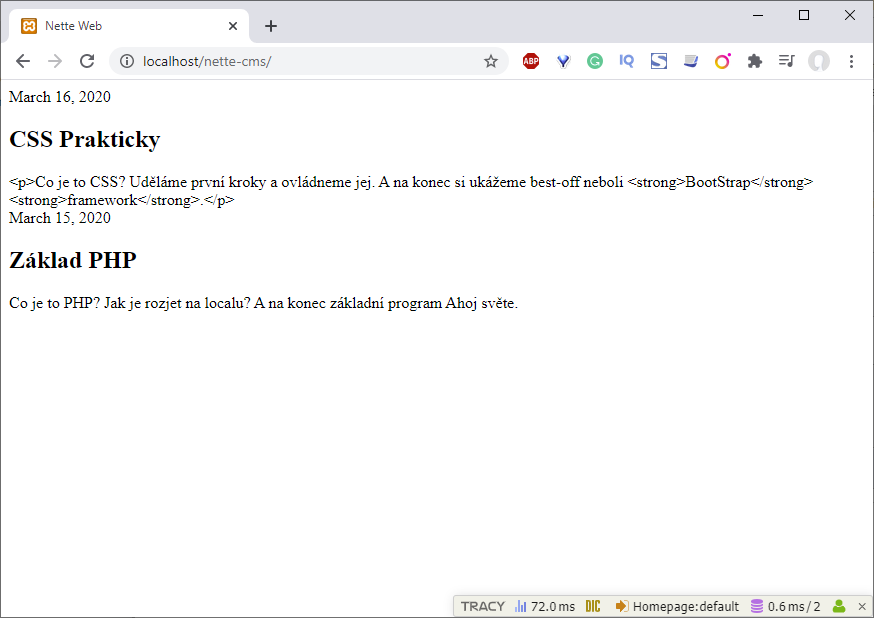Open the Homepage:default routing panel
Viewport: 874px width, 618px height.
[678, 606]
